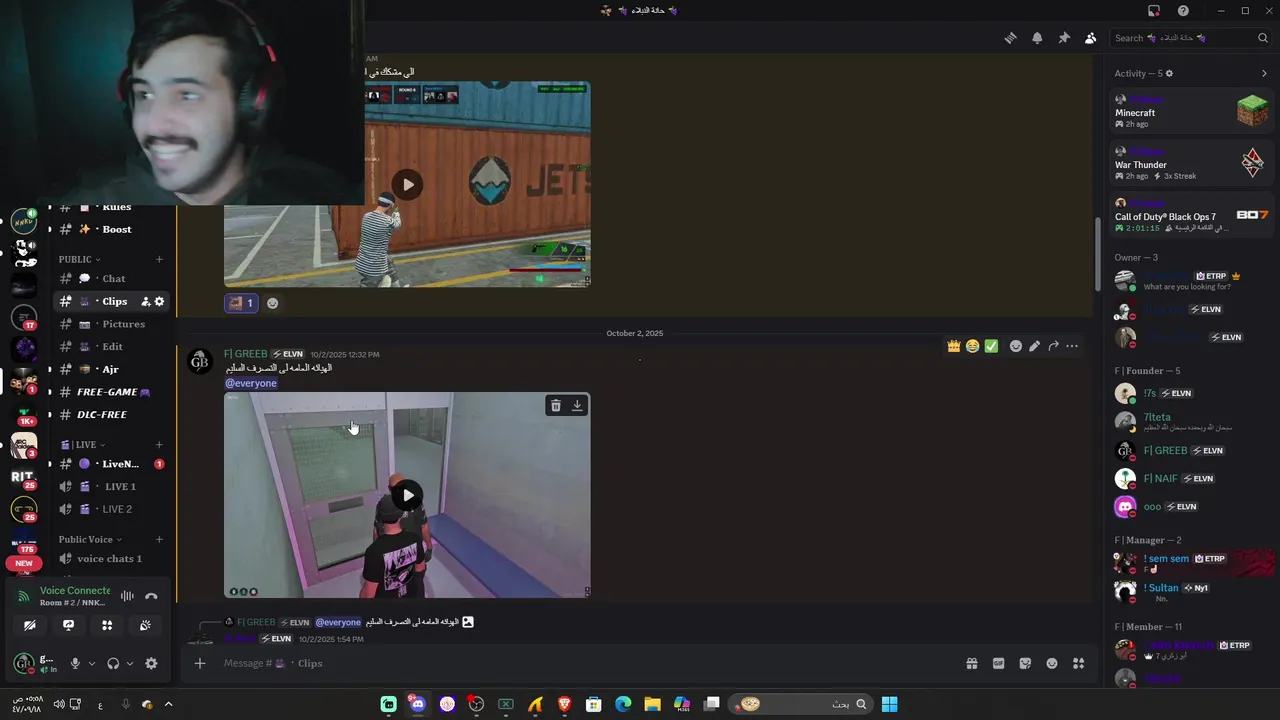Screen dimensions: 1280x720
Task: Expand the Activity panel chevron
Action: click(x=1264, y=73)
